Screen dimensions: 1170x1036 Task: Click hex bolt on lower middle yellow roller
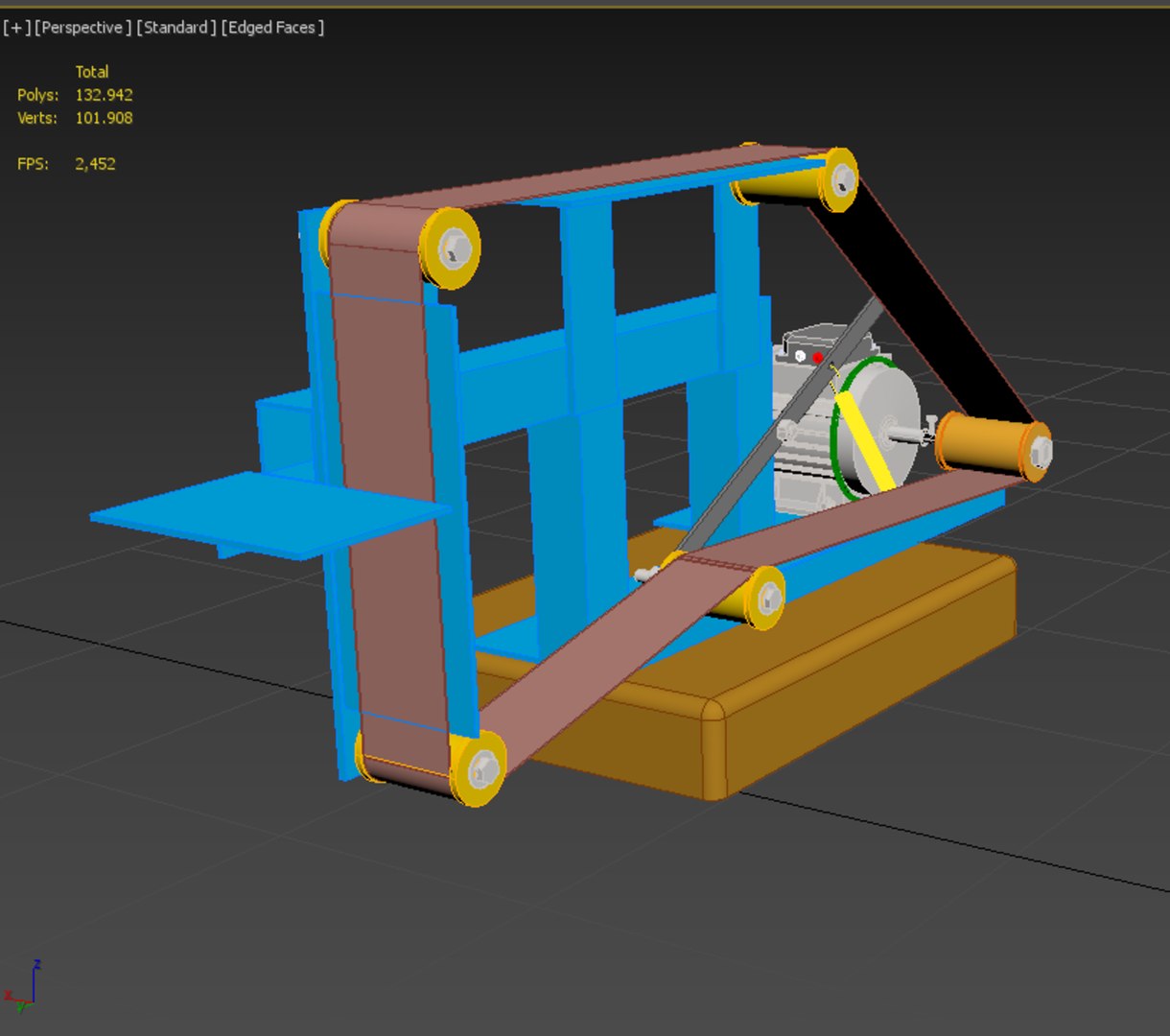point(769,599)
